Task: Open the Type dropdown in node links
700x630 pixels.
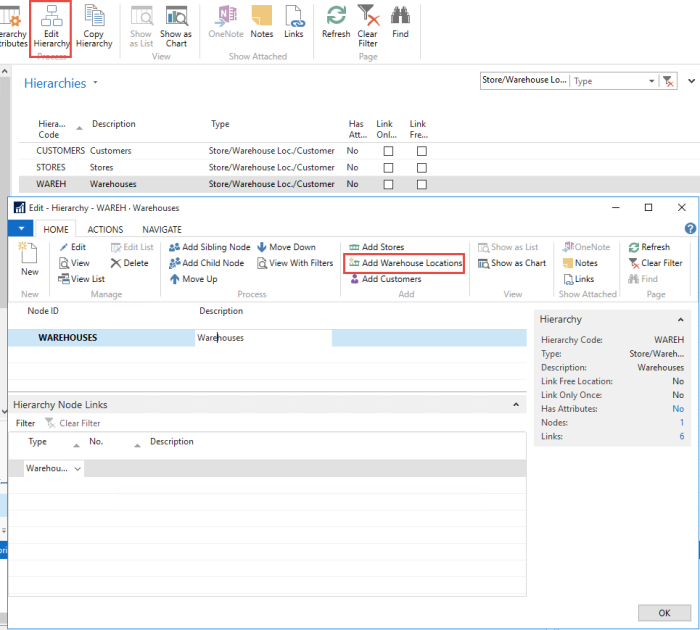Action: (x=78, y=468)
